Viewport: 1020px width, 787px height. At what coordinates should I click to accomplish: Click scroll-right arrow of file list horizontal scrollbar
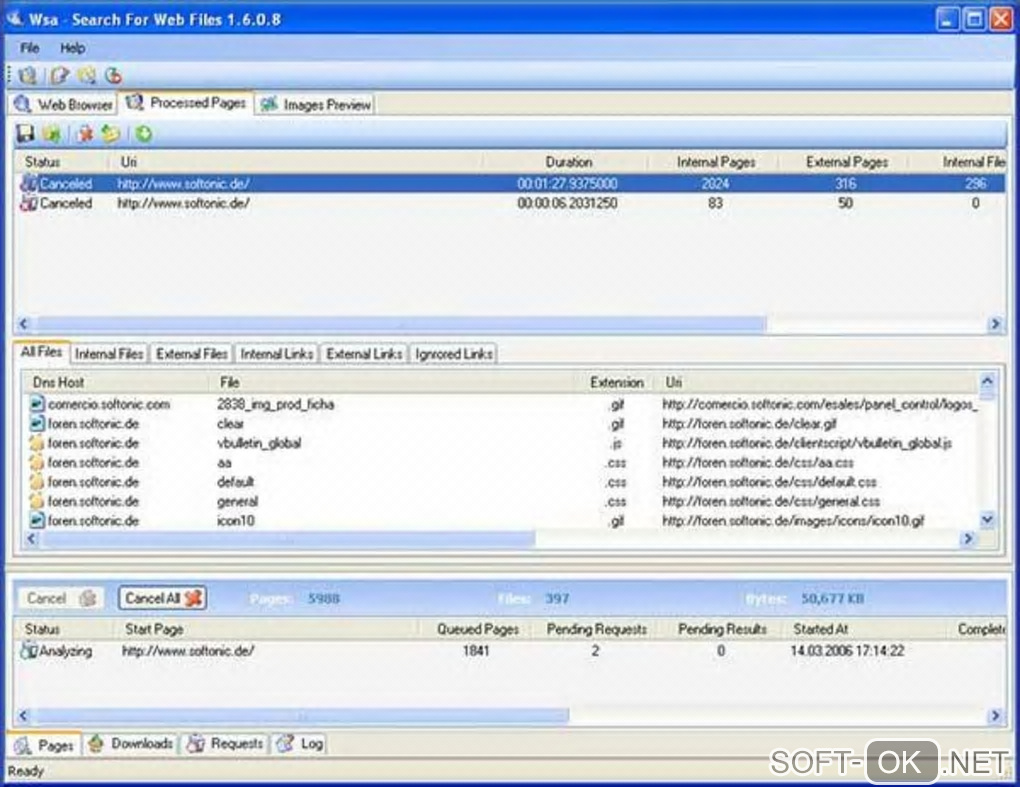pyautogui.click(x=968, y=538)
